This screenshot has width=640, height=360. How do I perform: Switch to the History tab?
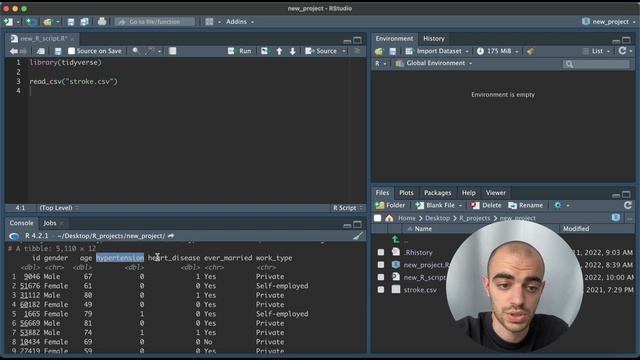(x=433, y=38)
